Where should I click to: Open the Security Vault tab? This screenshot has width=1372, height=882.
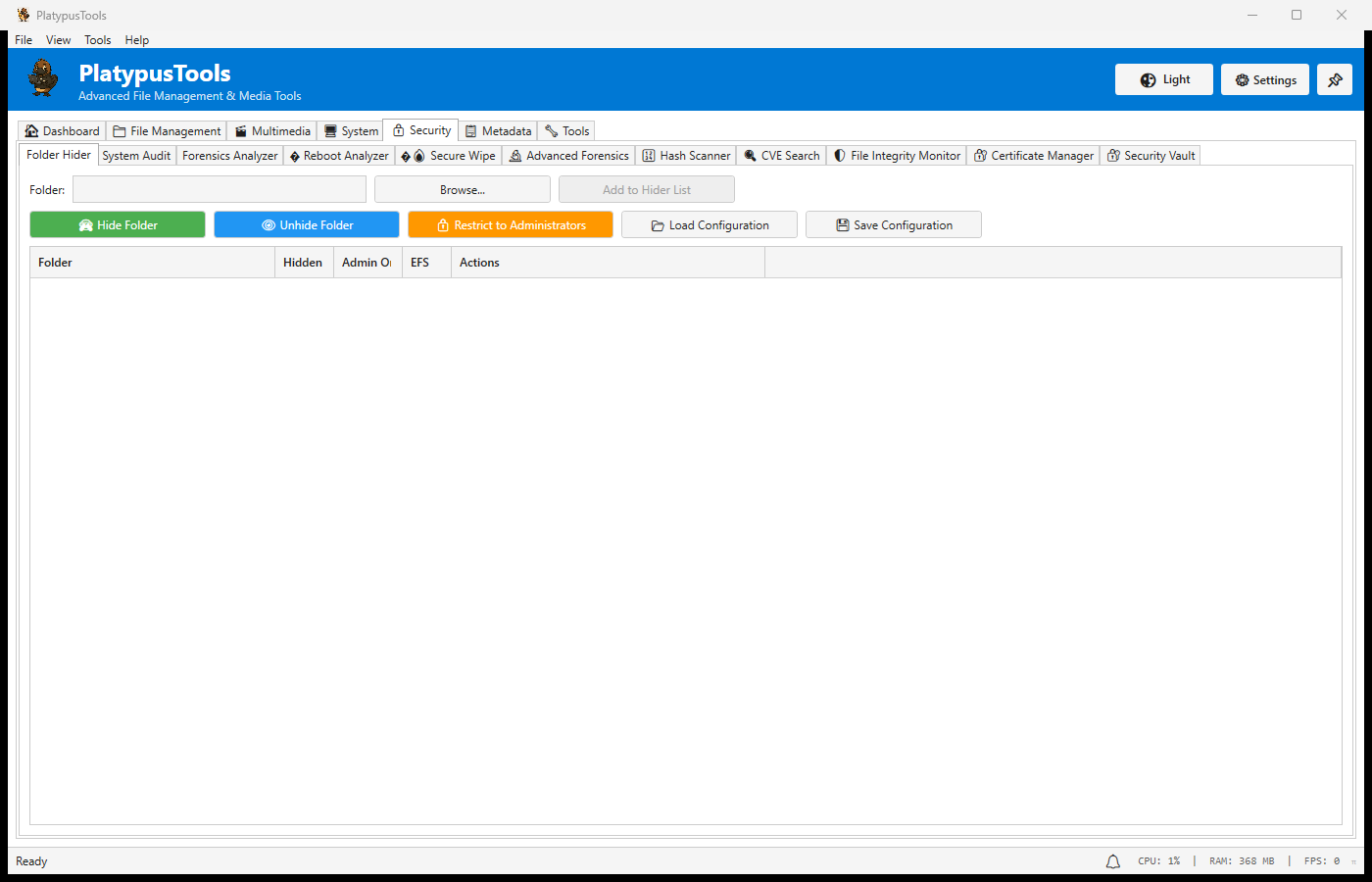pyautogui.click(x=1151, y=156)
